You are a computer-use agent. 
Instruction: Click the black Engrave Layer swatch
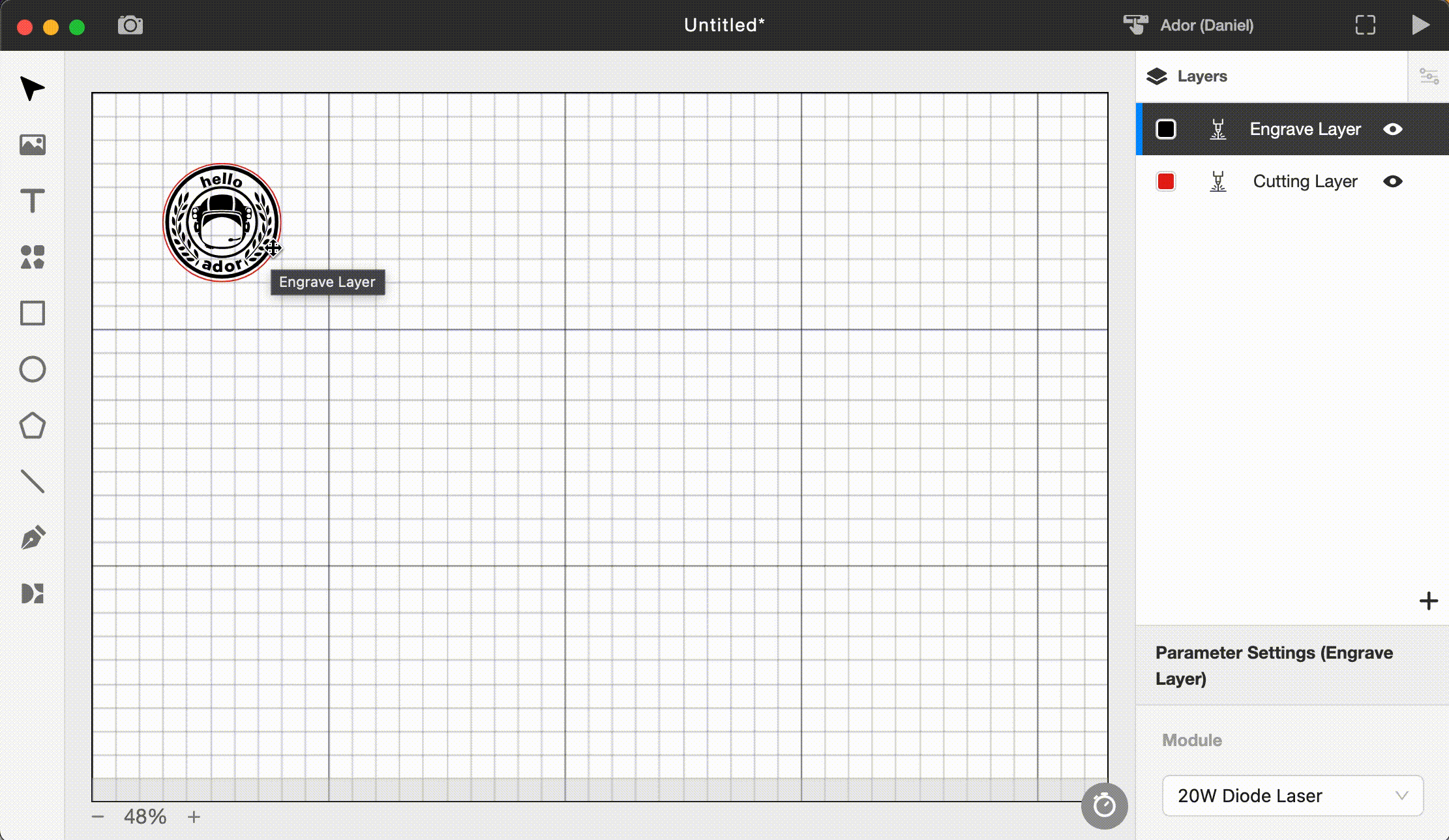(1165, 129)
